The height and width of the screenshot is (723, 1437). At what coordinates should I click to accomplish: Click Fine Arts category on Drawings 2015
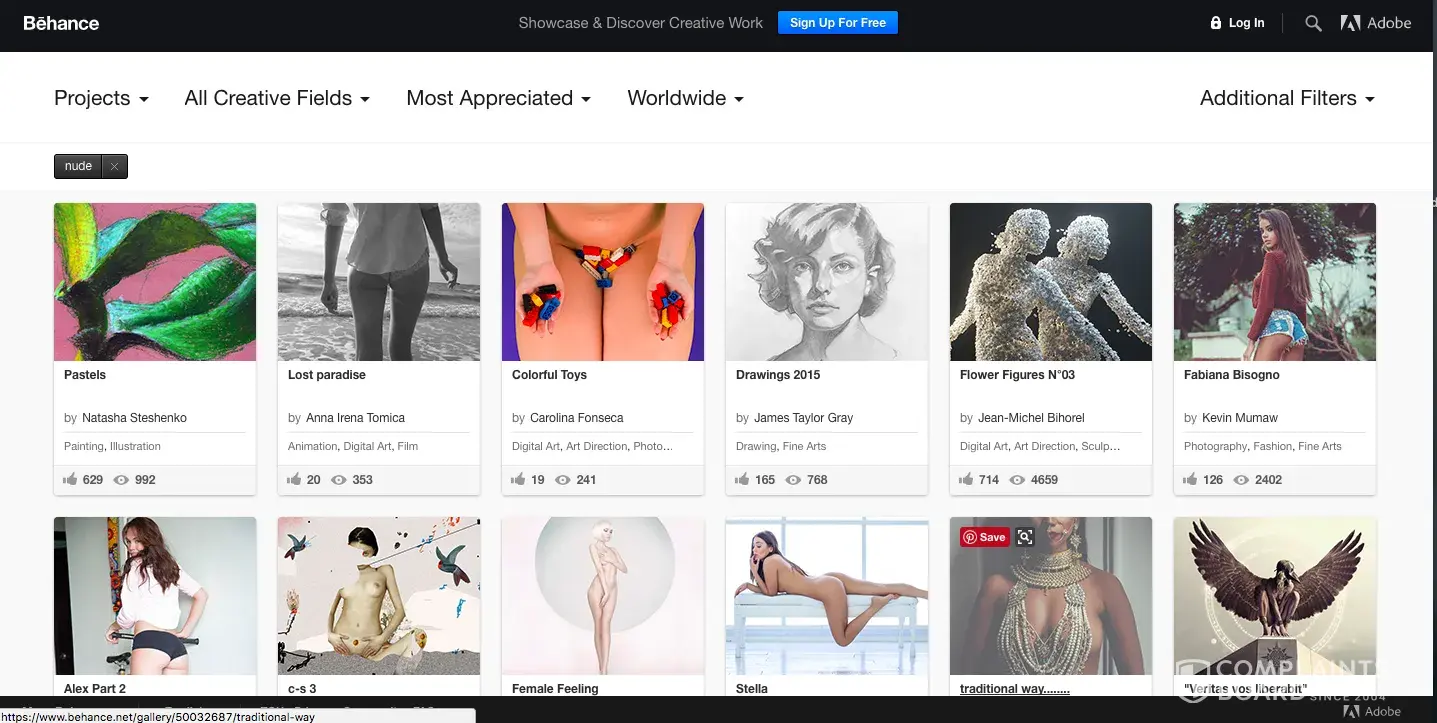804,447
